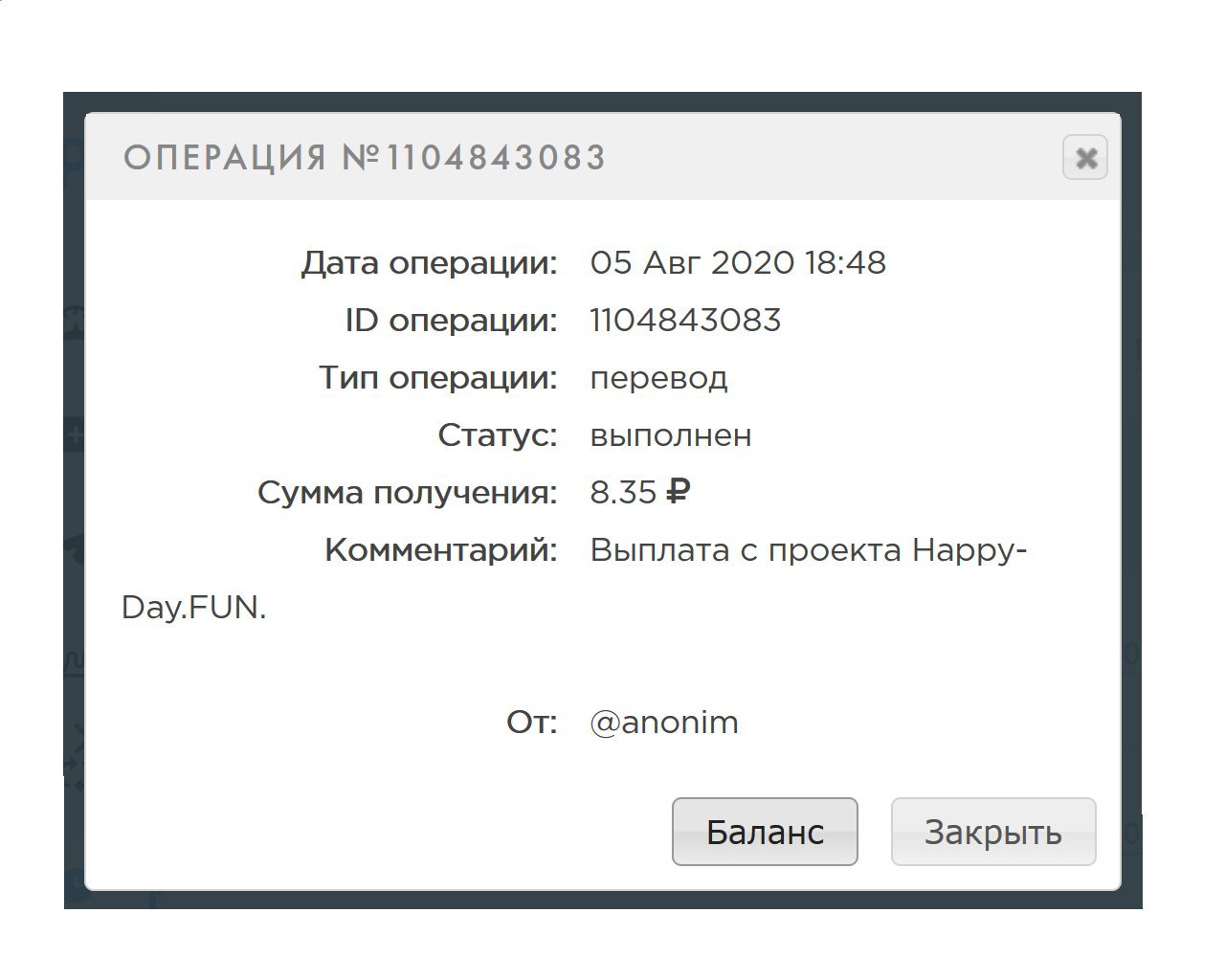
Task: Click the status value выполнен
Action: (671, 435)
